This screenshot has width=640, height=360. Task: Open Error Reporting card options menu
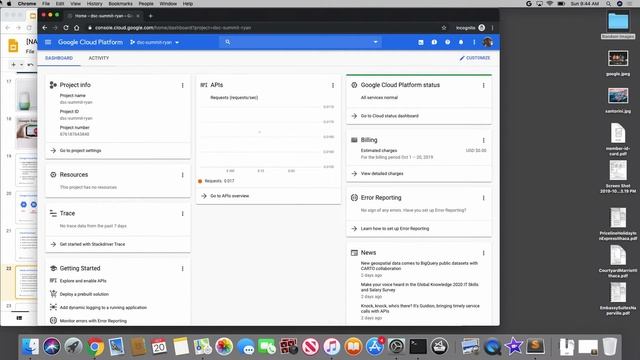coord(484,198)
